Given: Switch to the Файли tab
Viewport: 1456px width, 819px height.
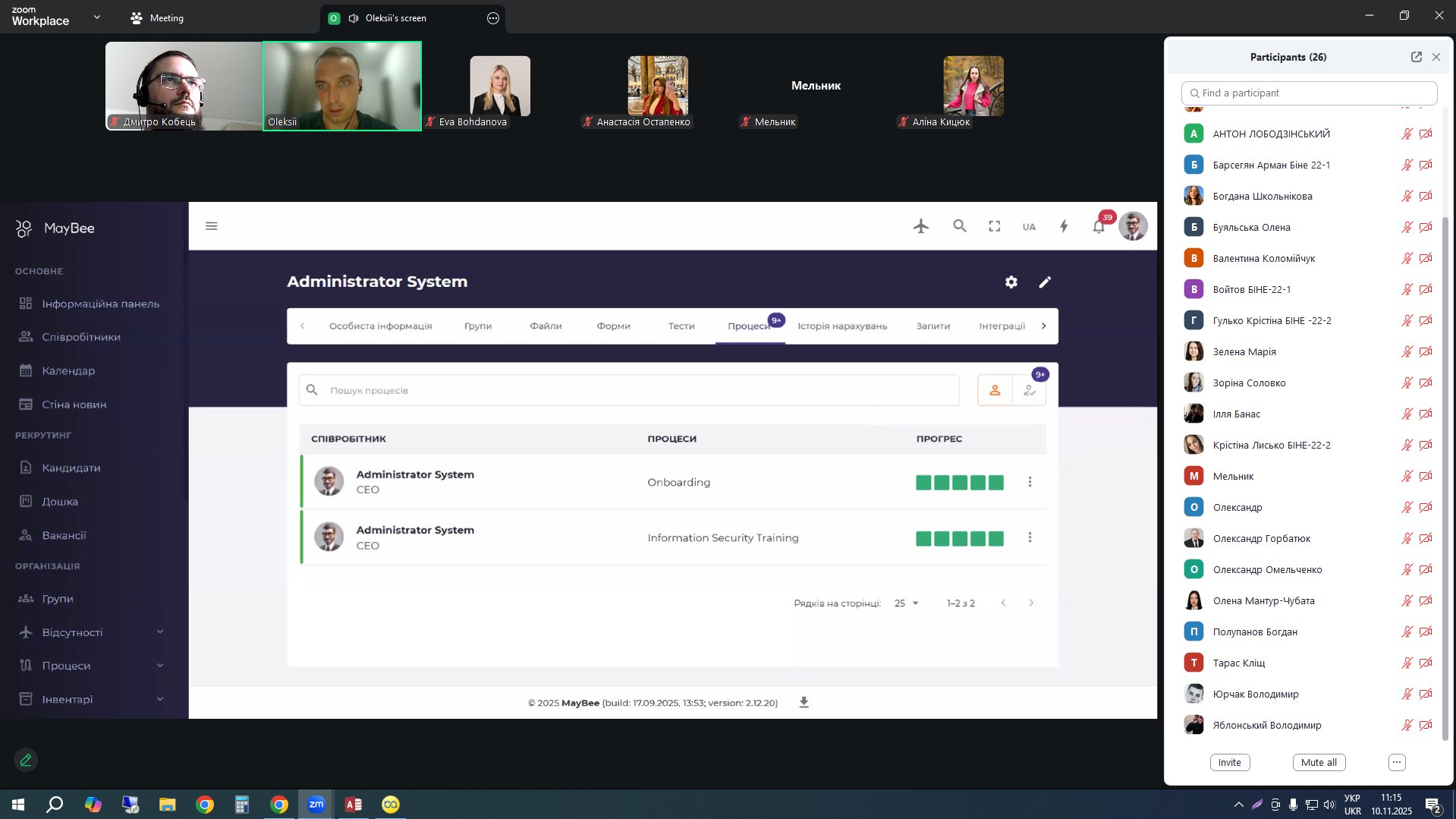Looking at the screenshot, I should point(546,326).
